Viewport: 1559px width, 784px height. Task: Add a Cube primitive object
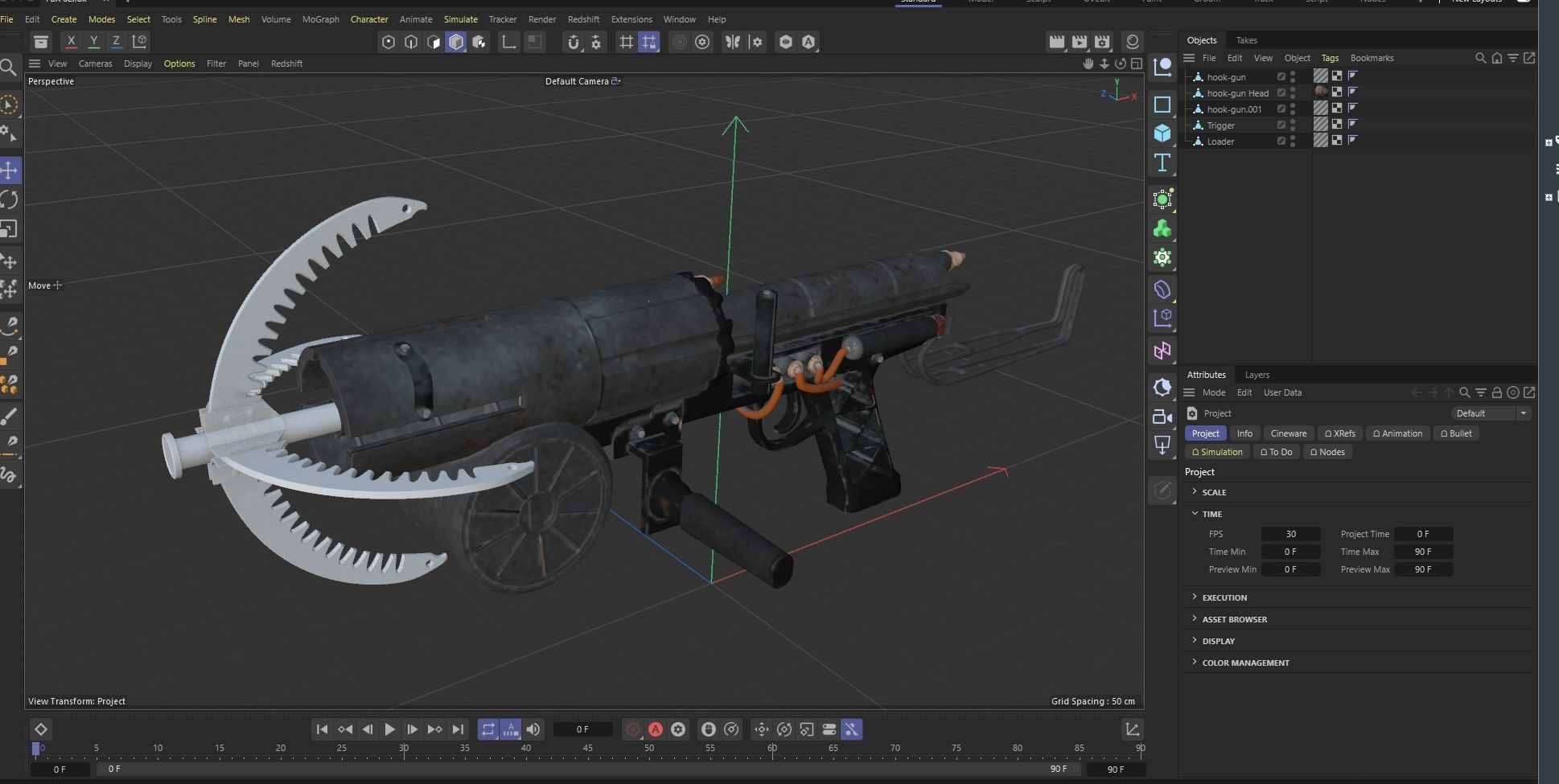(x=1162, y=133)
